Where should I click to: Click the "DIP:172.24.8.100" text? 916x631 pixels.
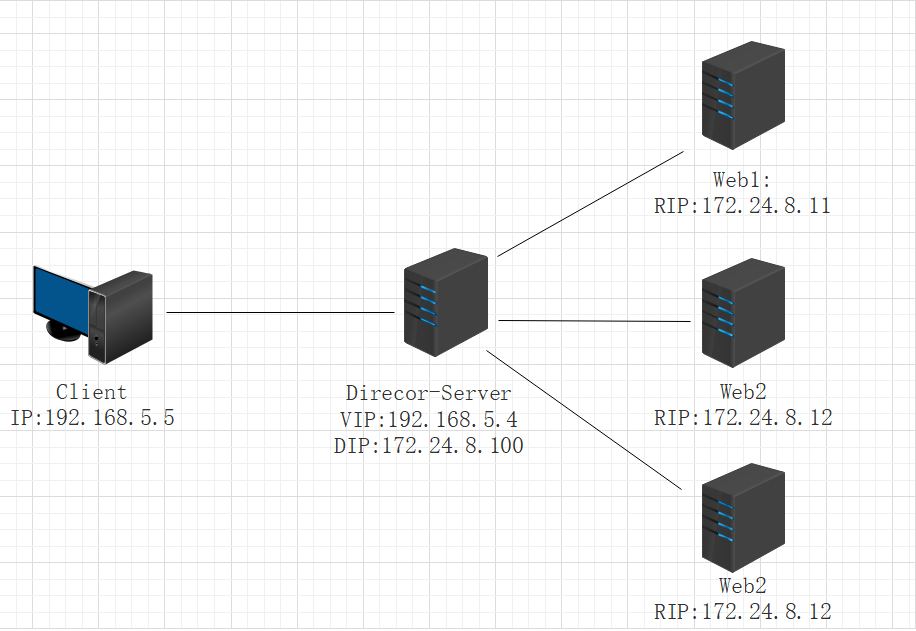(429, 446)
